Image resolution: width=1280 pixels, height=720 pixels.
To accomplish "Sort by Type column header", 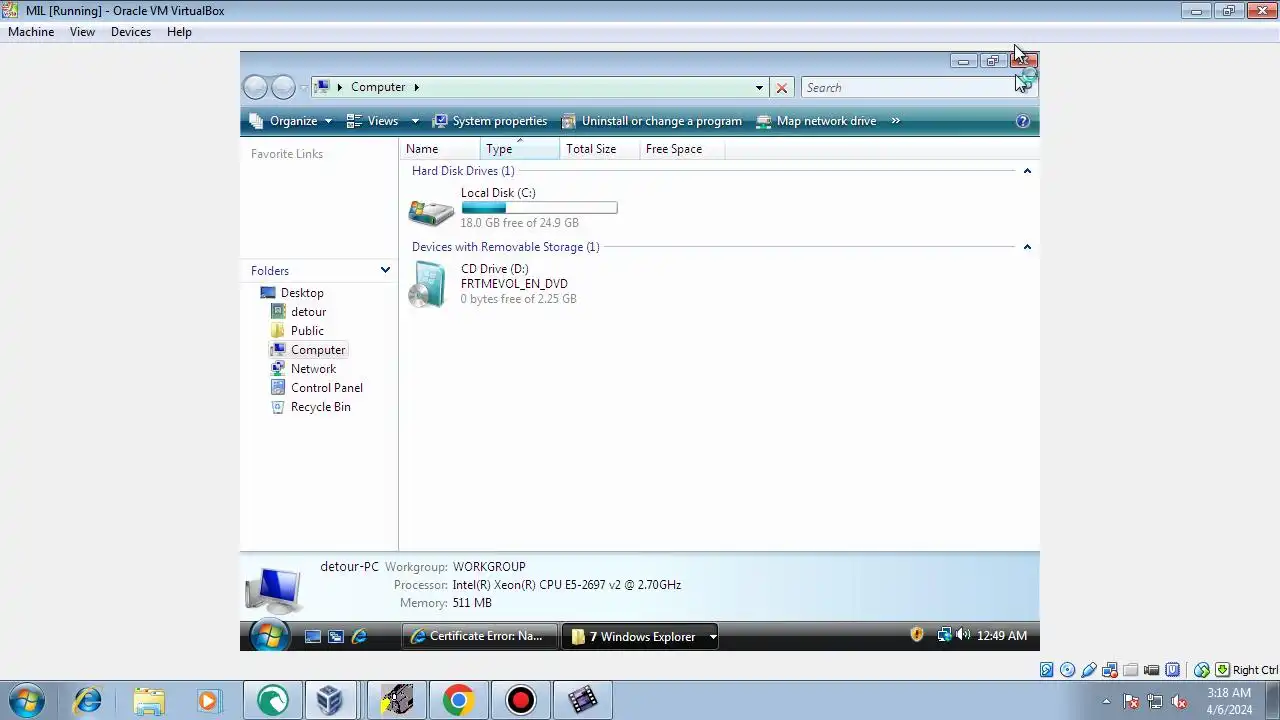I will 520,149.
